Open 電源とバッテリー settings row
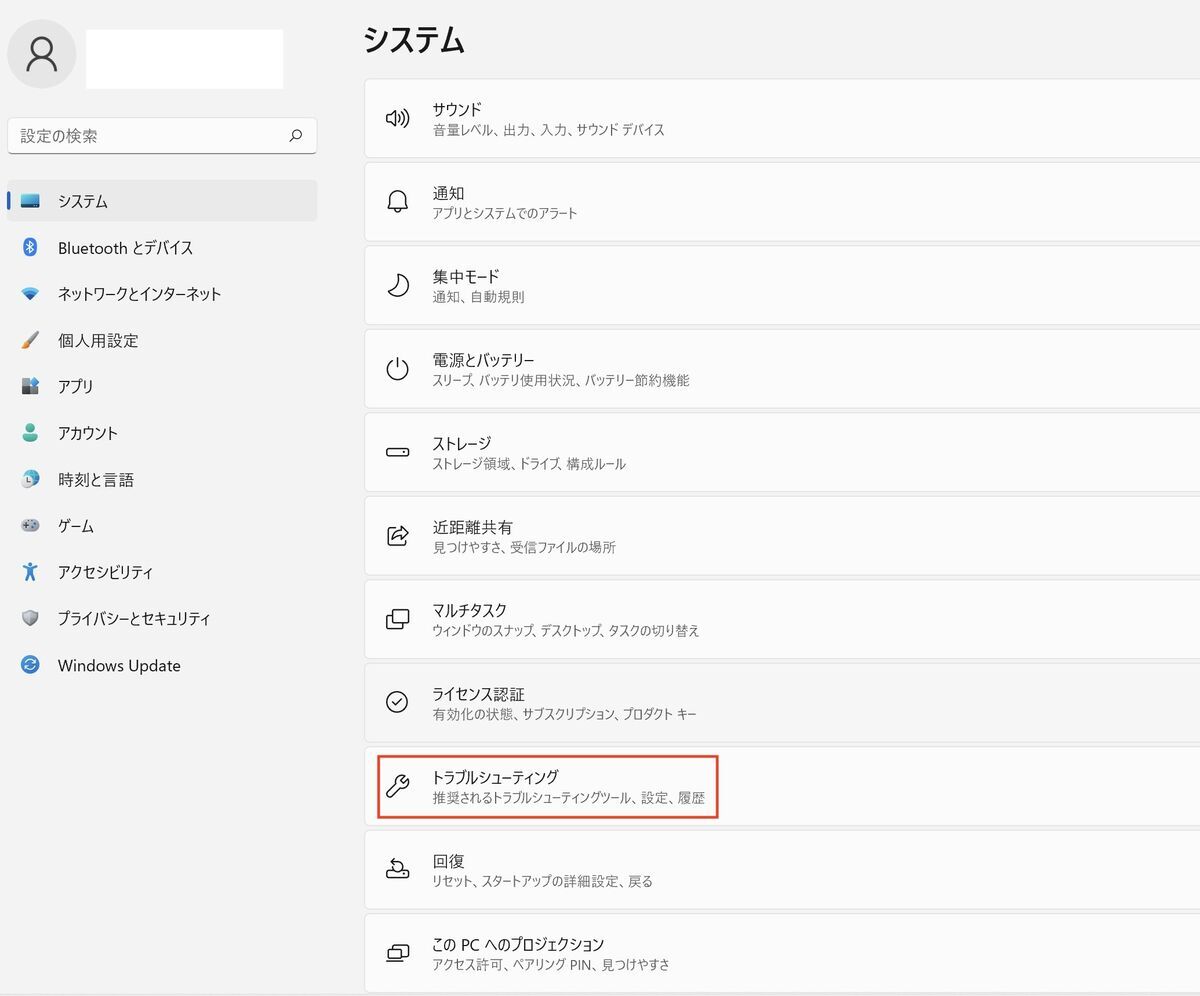 point(782,368)
